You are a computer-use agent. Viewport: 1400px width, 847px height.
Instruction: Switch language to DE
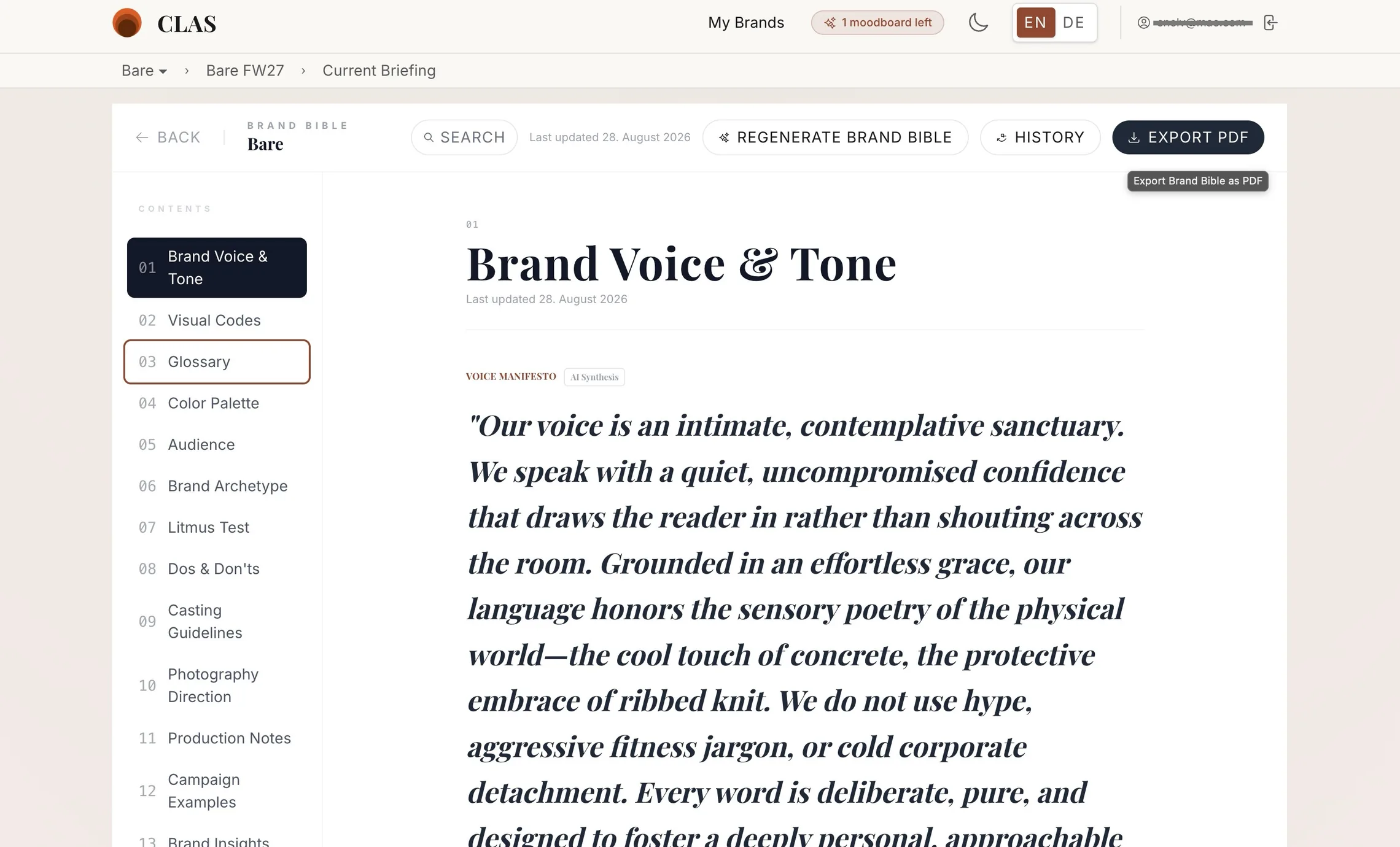point(1073,23)
